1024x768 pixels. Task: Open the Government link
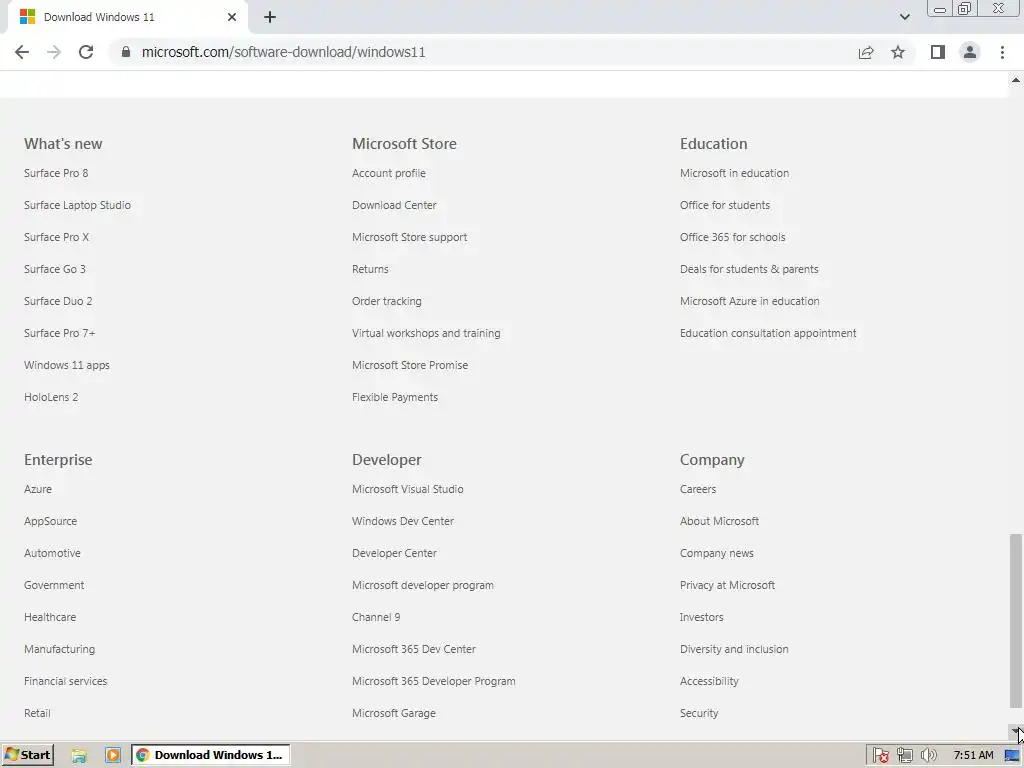pos(54,585)
